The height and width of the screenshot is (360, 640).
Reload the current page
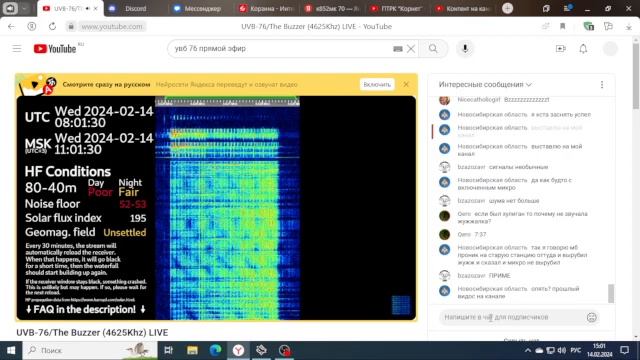[x=52, y=27]
